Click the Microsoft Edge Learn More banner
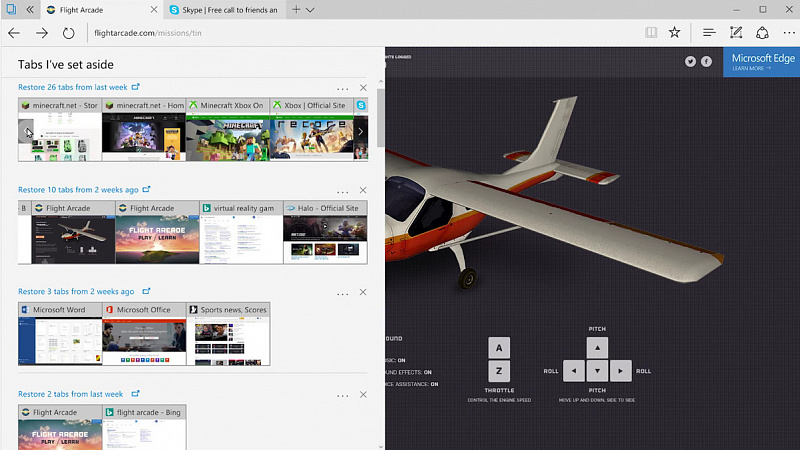This screenshot has width=800, height=450. point(761,62)
